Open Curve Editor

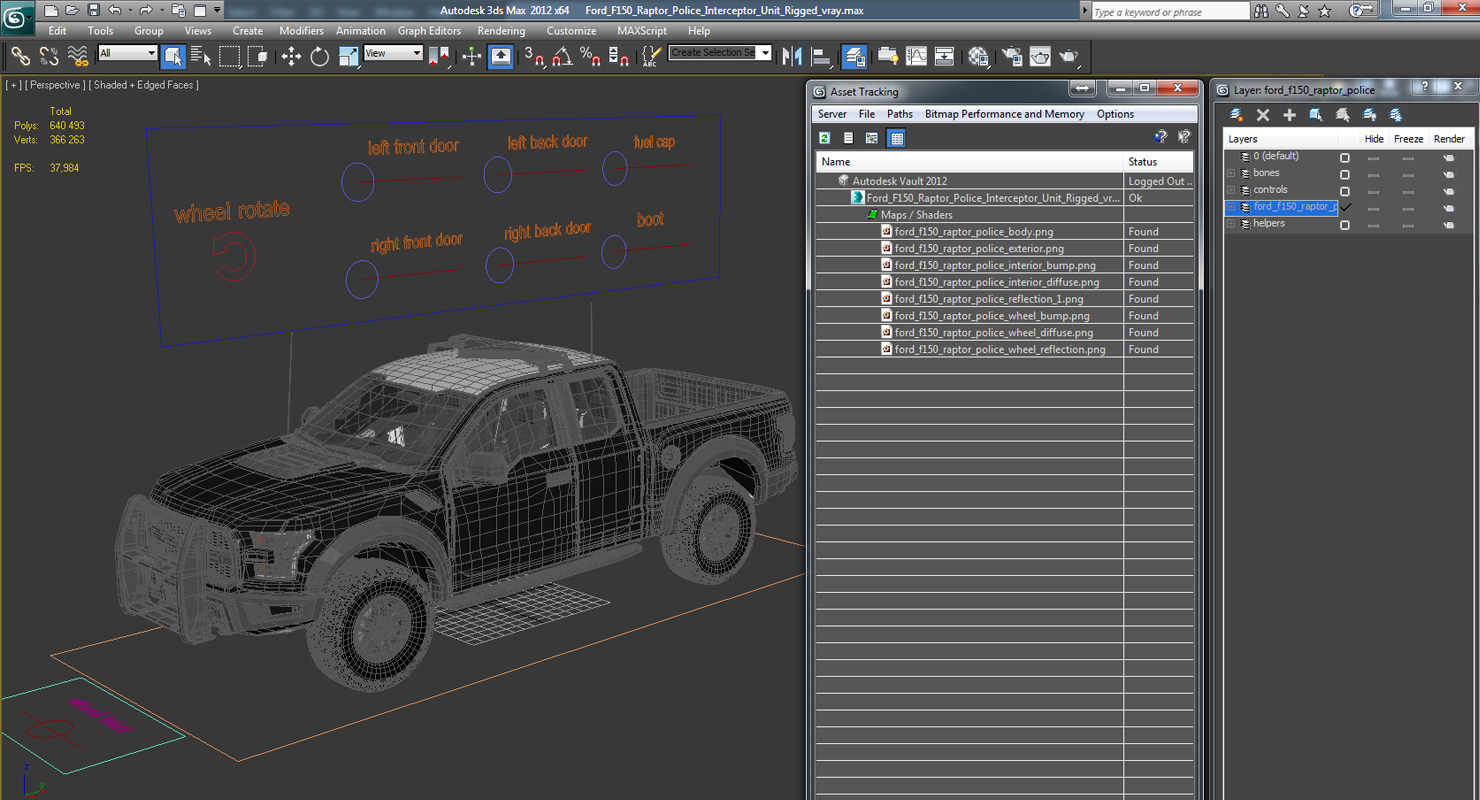click(x=916, y=56)
